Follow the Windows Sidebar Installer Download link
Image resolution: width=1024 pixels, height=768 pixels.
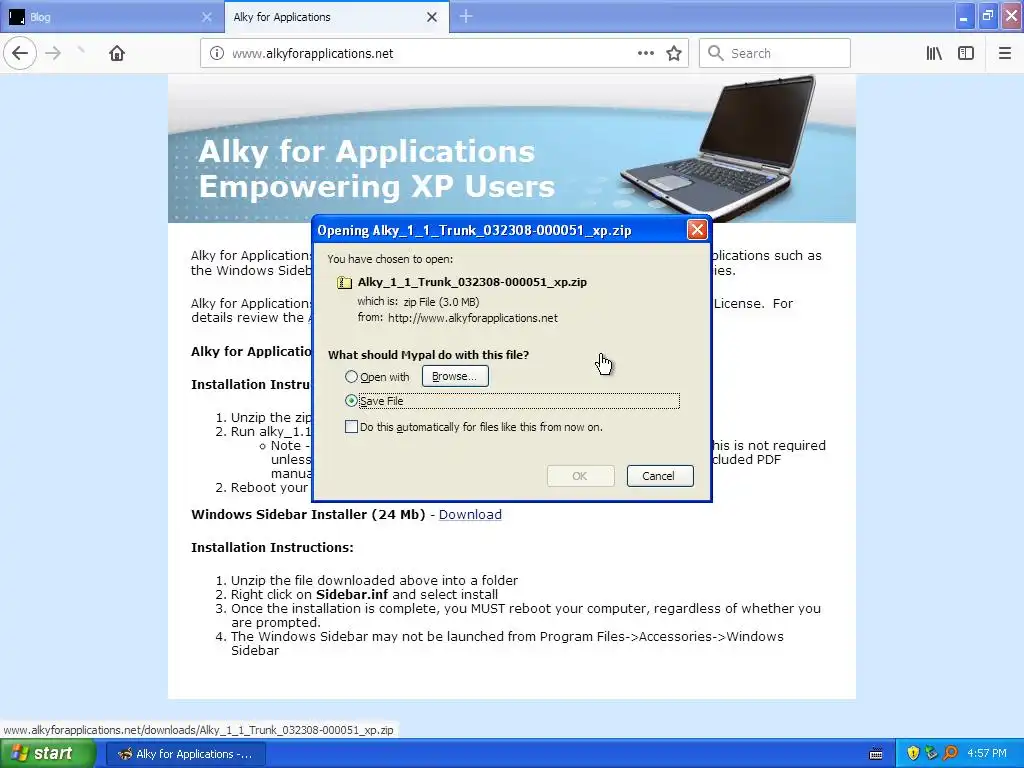(470, 515)
